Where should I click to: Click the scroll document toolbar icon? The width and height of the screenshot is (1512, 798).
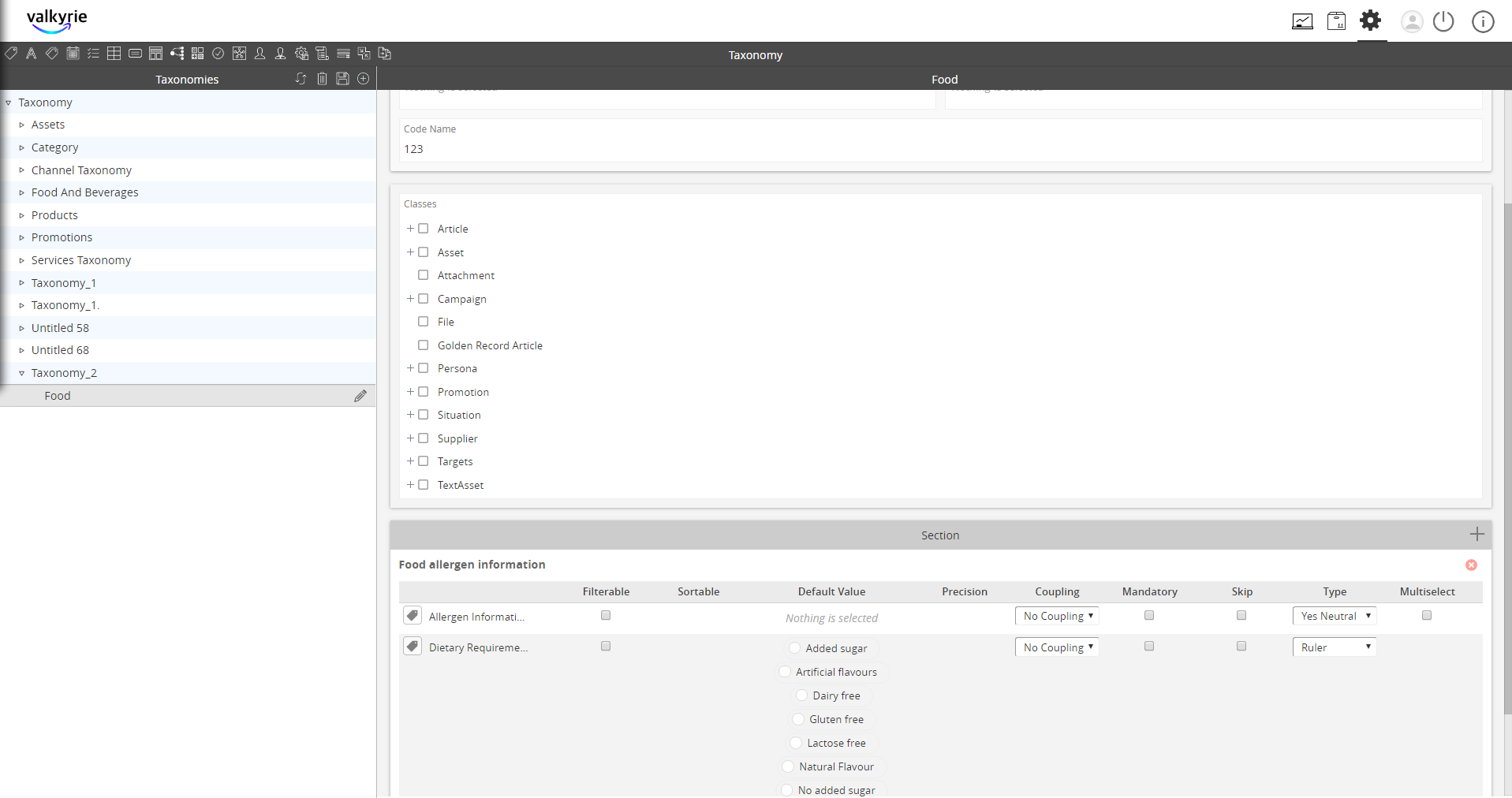[x=322, y=54]
